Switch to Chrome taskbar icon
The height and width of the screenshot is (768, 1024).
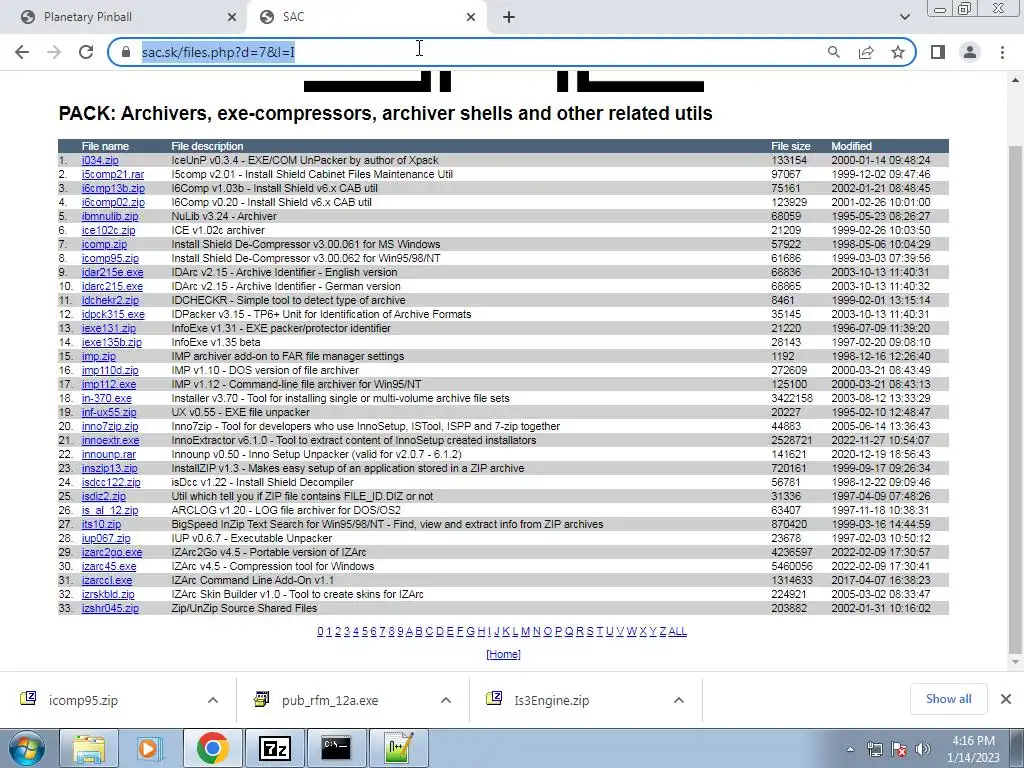[x=212, y=748]
